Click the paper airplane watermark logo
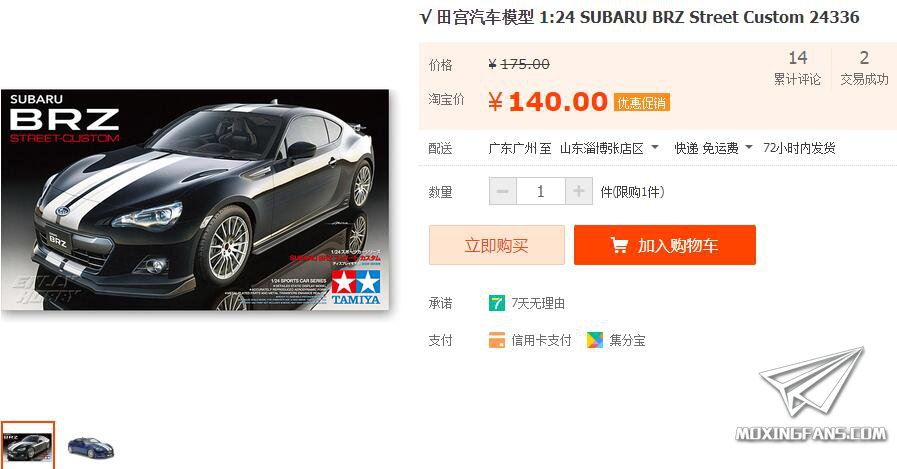Viewport: 897px width, 469px height. 811,381
